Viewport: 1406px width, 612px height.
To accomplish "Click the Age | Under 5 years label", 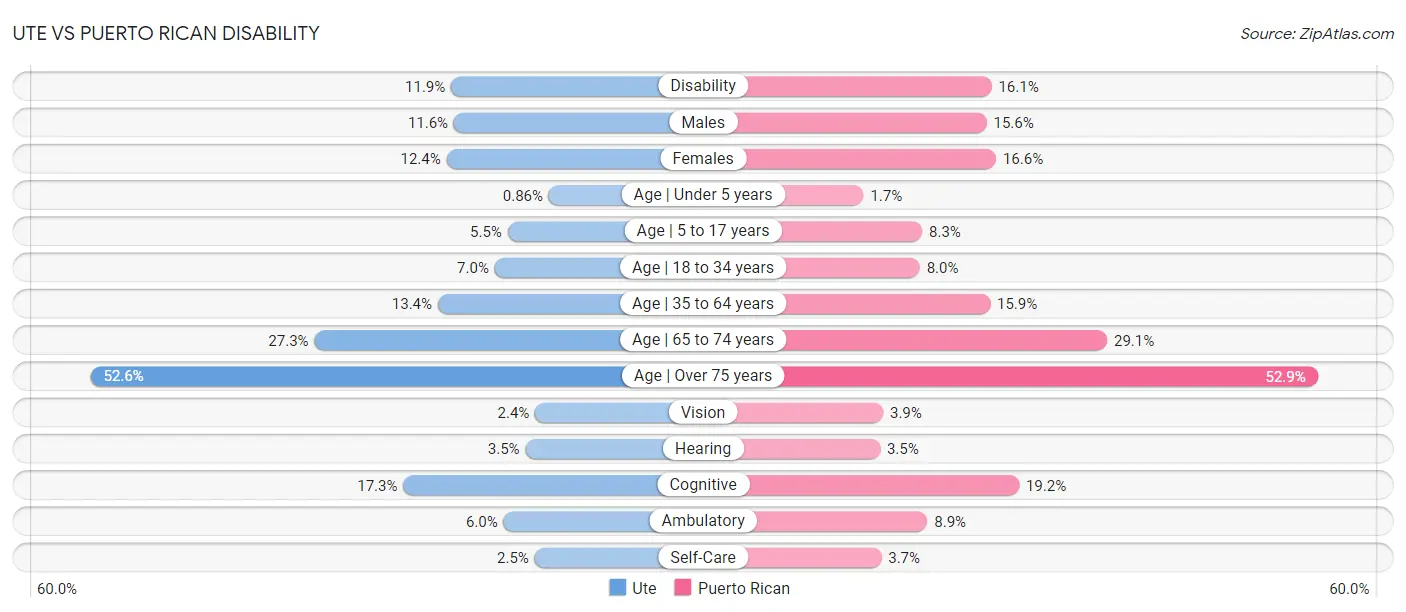I will 703,195.
